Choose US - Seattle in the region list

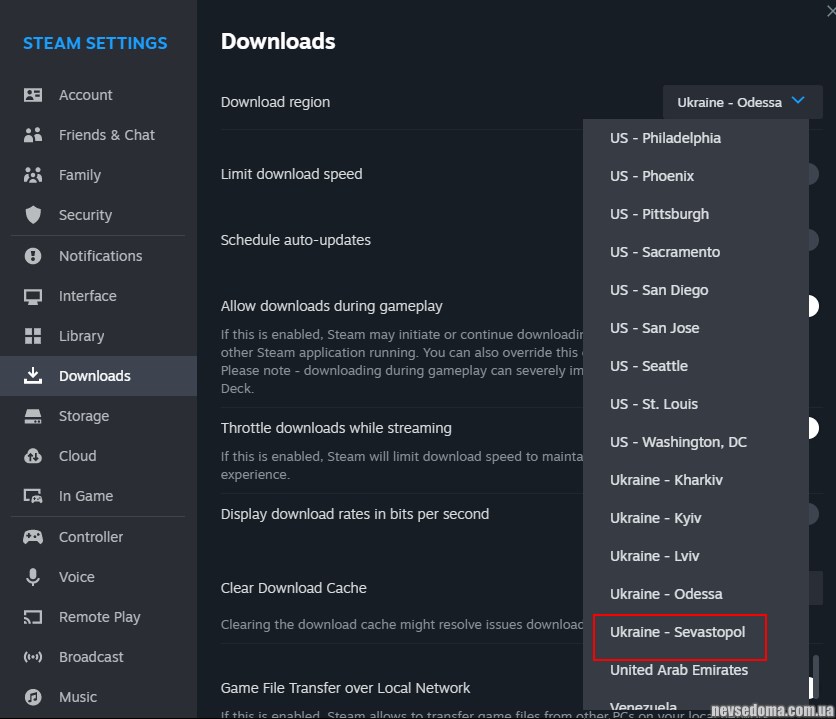(649, 366)
